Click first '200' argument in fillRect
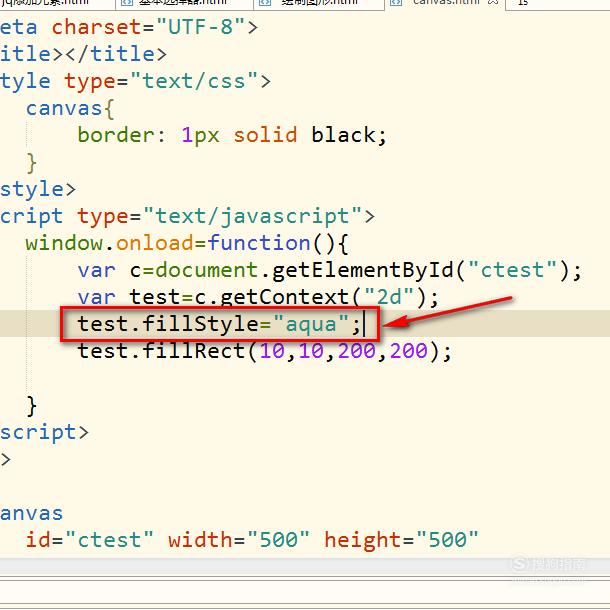 [x=356, y=351]
